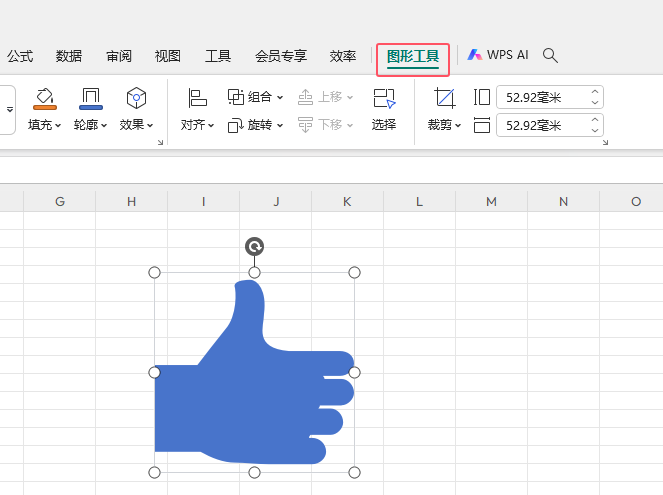Image resolution: width=663 pixels, height=495 pixels.
Task: Select column J header
Action: [x=276, y=201]
